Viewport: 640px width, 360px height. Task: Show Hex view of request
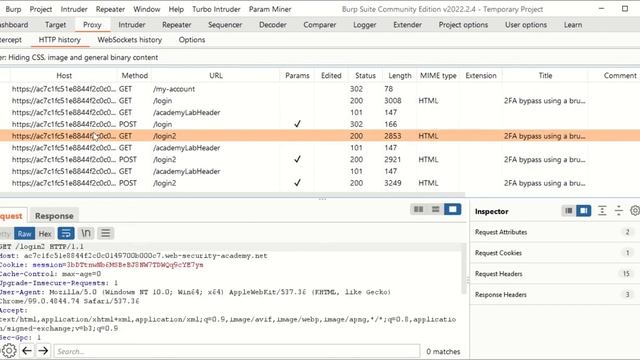pyautogui.click(x=45, y=233)
